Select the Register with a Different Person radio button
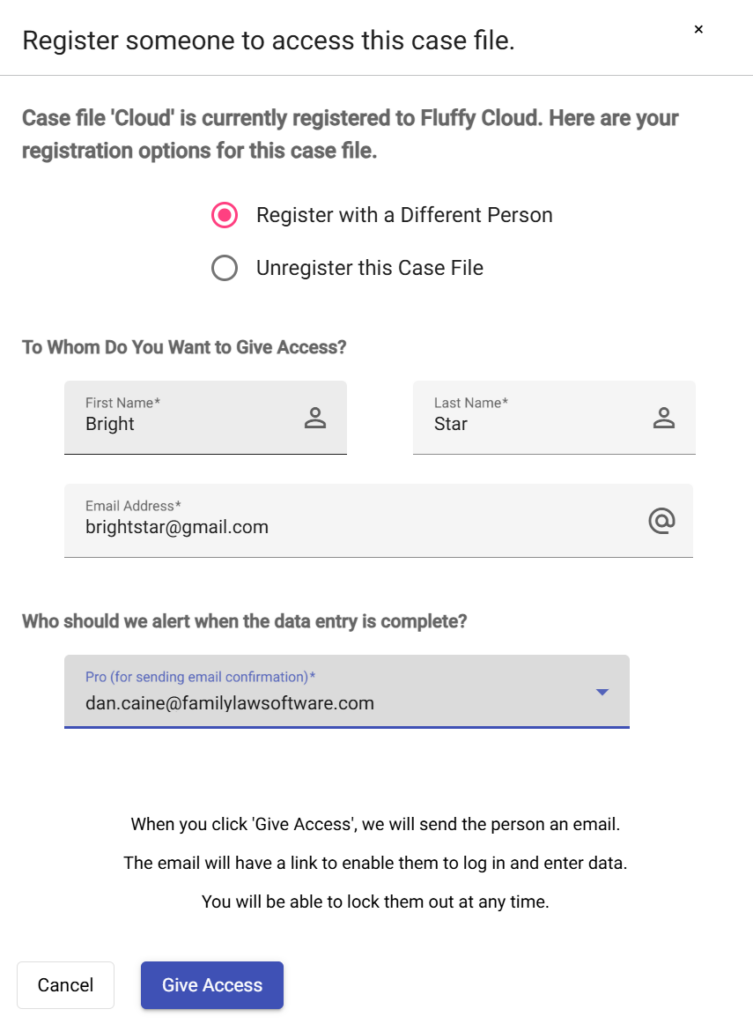This screenshot has width=753, height=1024. (x=225, y=215)
